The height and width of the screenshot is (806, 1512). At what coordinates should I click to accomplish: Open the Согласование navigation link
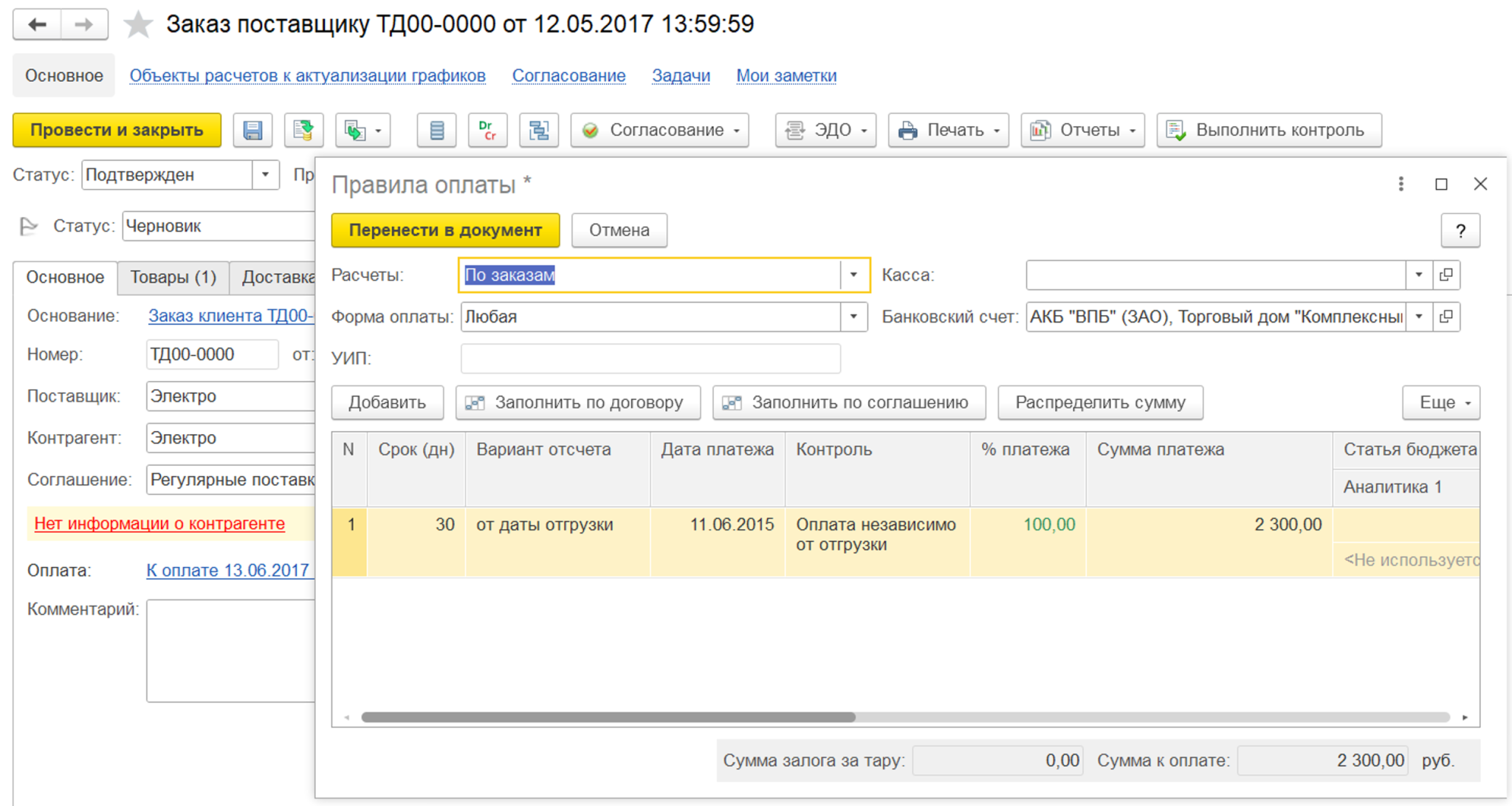(x=568, y=75)
